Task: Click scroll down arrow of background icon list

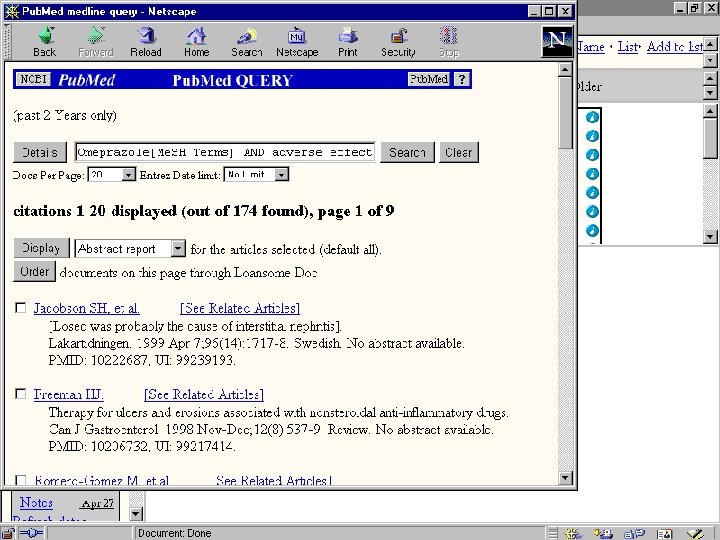Action: click(x=710, y=237)
